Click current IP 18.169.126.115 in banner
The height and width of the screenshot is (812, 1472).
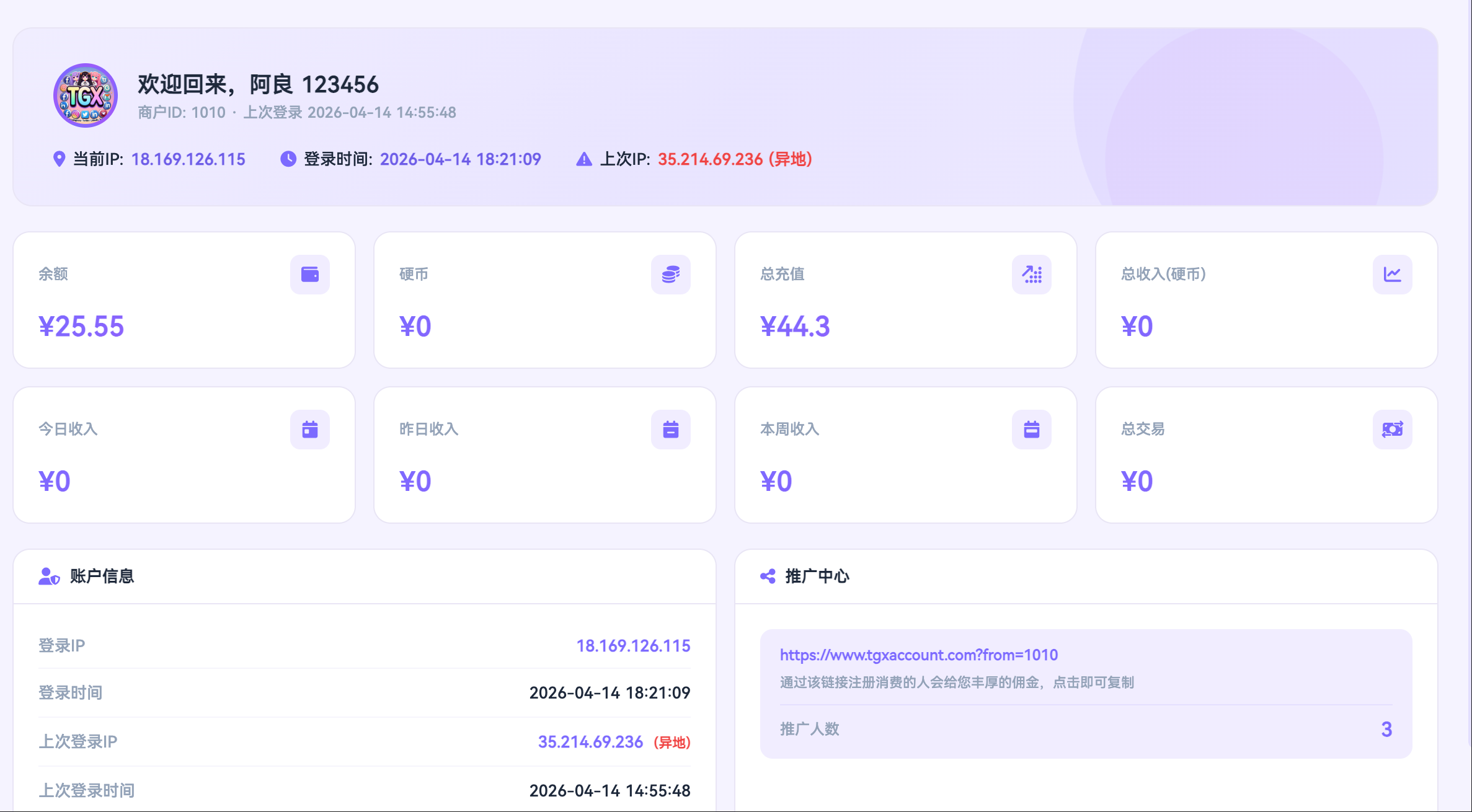coord(188,159)
